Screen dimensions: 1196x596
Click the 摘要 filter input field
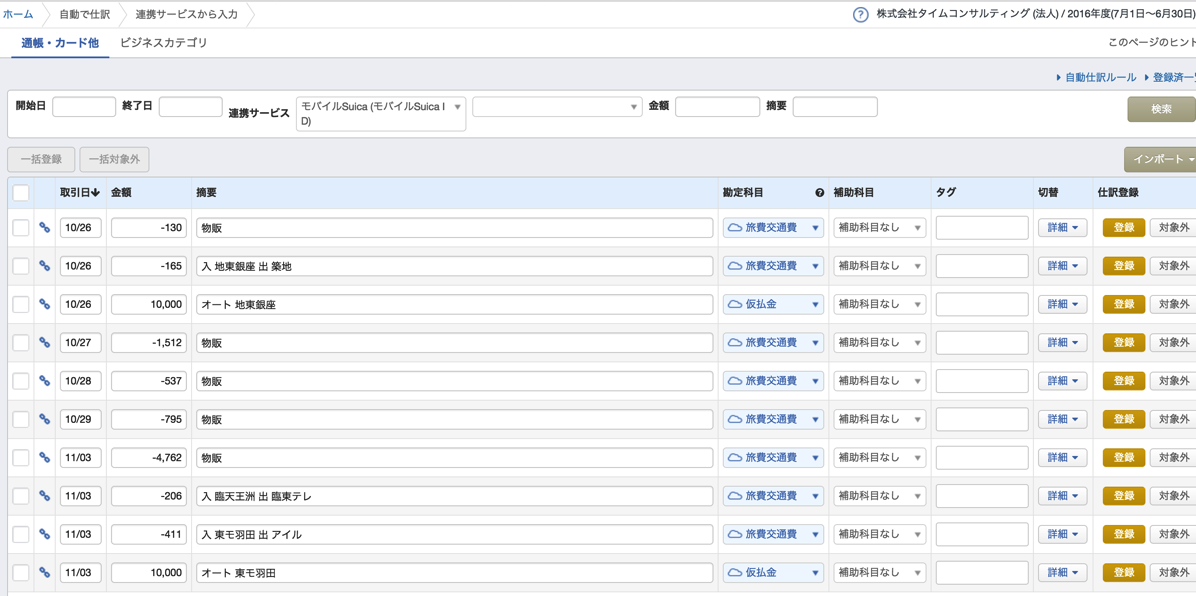pos(835,106)
